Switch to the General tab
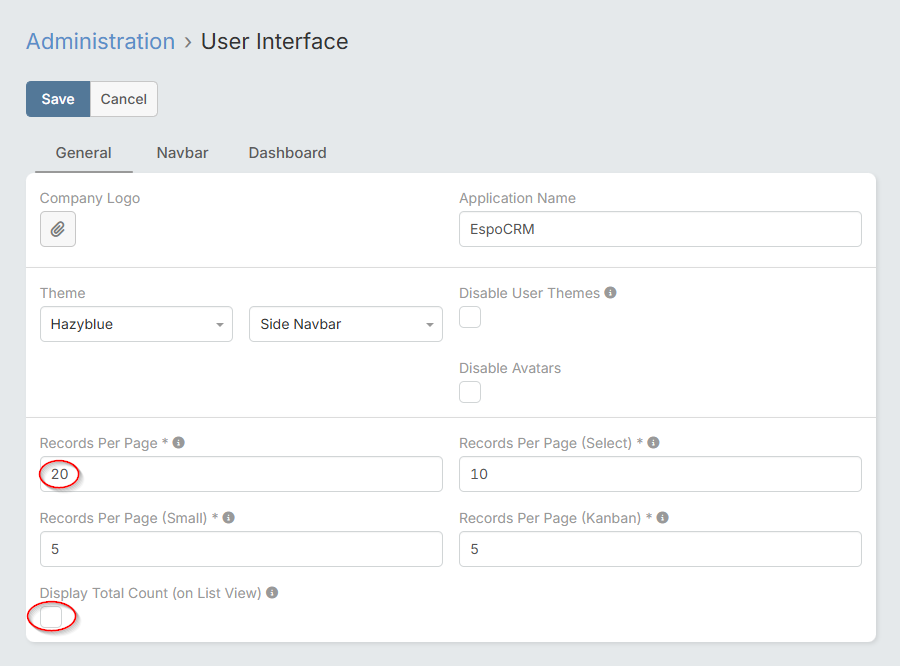 pos(84,153)
